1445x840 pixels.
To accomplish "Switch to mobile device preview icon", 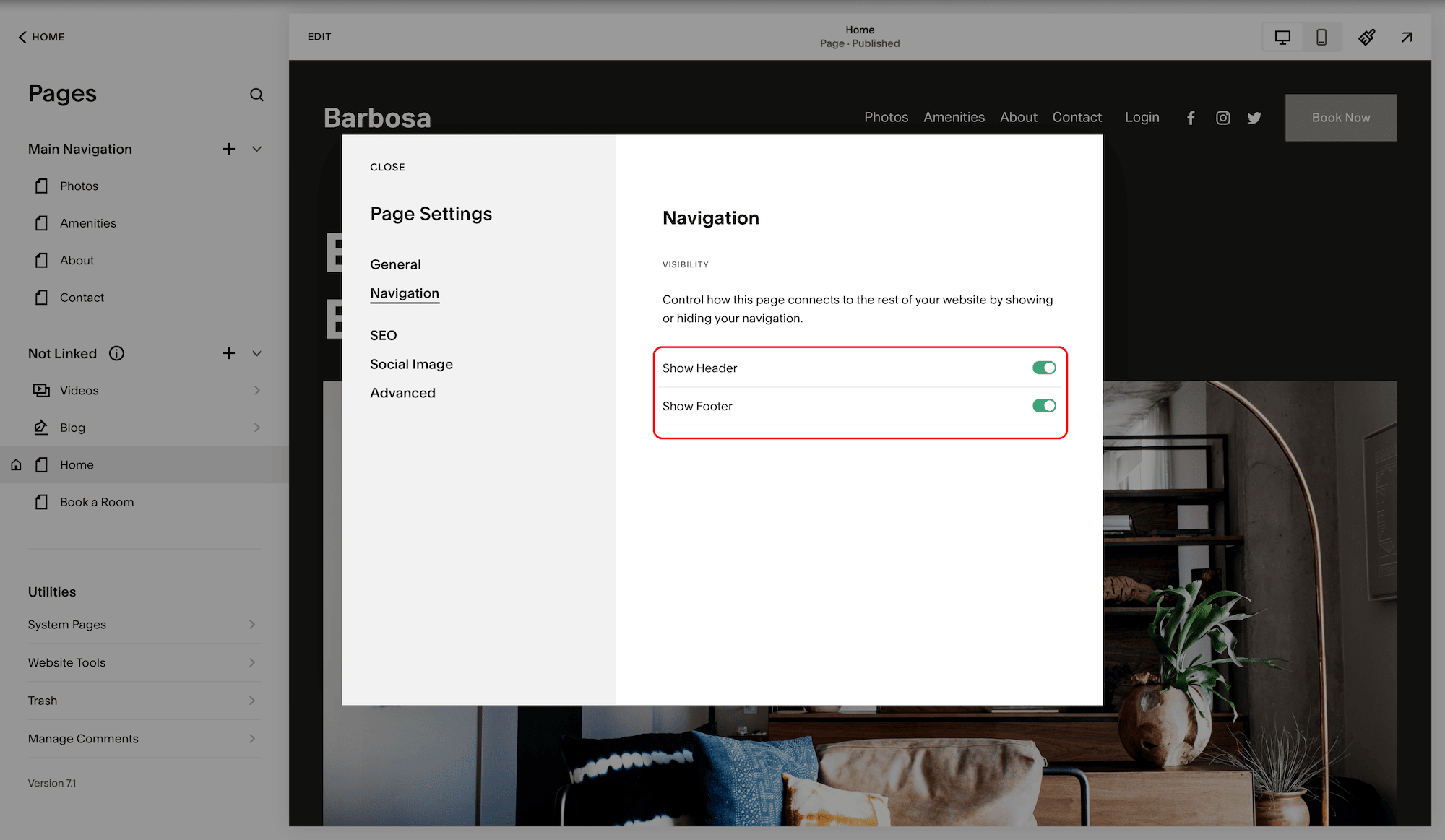I will pyautogui.click(x=1321, y=37).
